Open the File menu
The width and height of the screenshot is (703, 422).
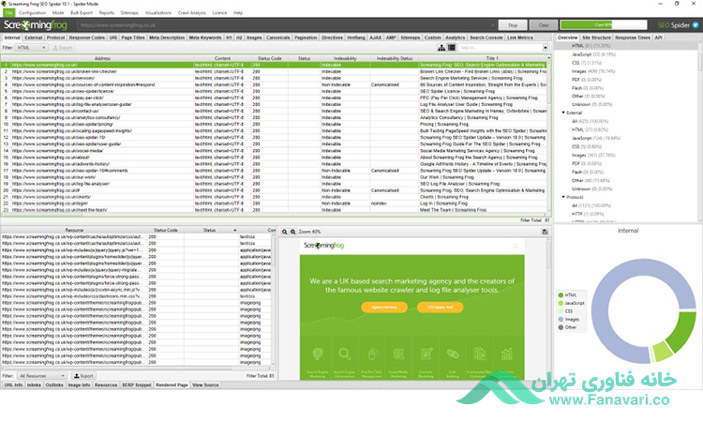pyautogui.click(x=9, y=13)
